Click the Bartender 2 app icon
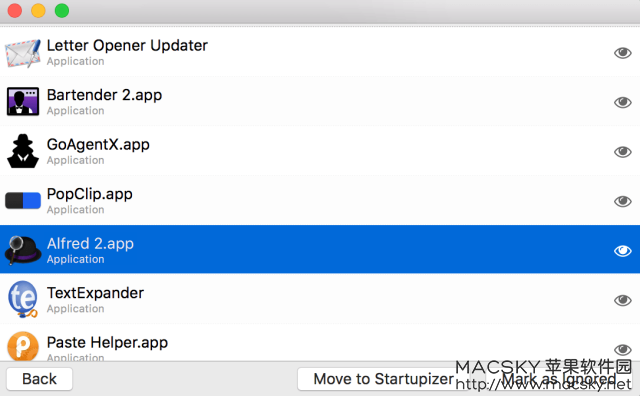This screenshot has width=640, height=396. click(x=23, y=102)
